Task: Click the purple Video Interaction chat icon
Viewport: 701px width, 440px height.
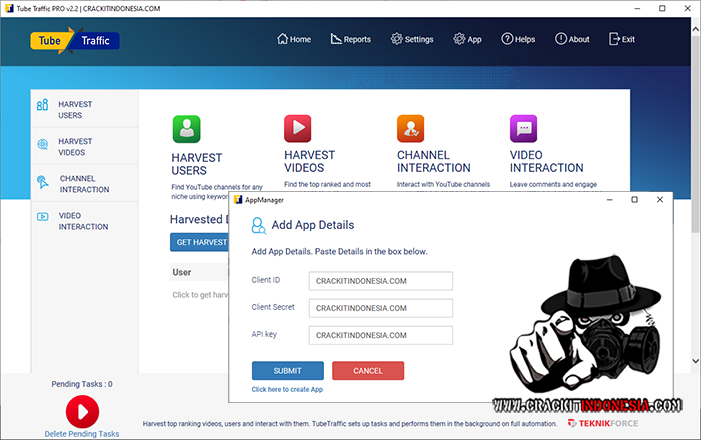Action: click(523, 129)
